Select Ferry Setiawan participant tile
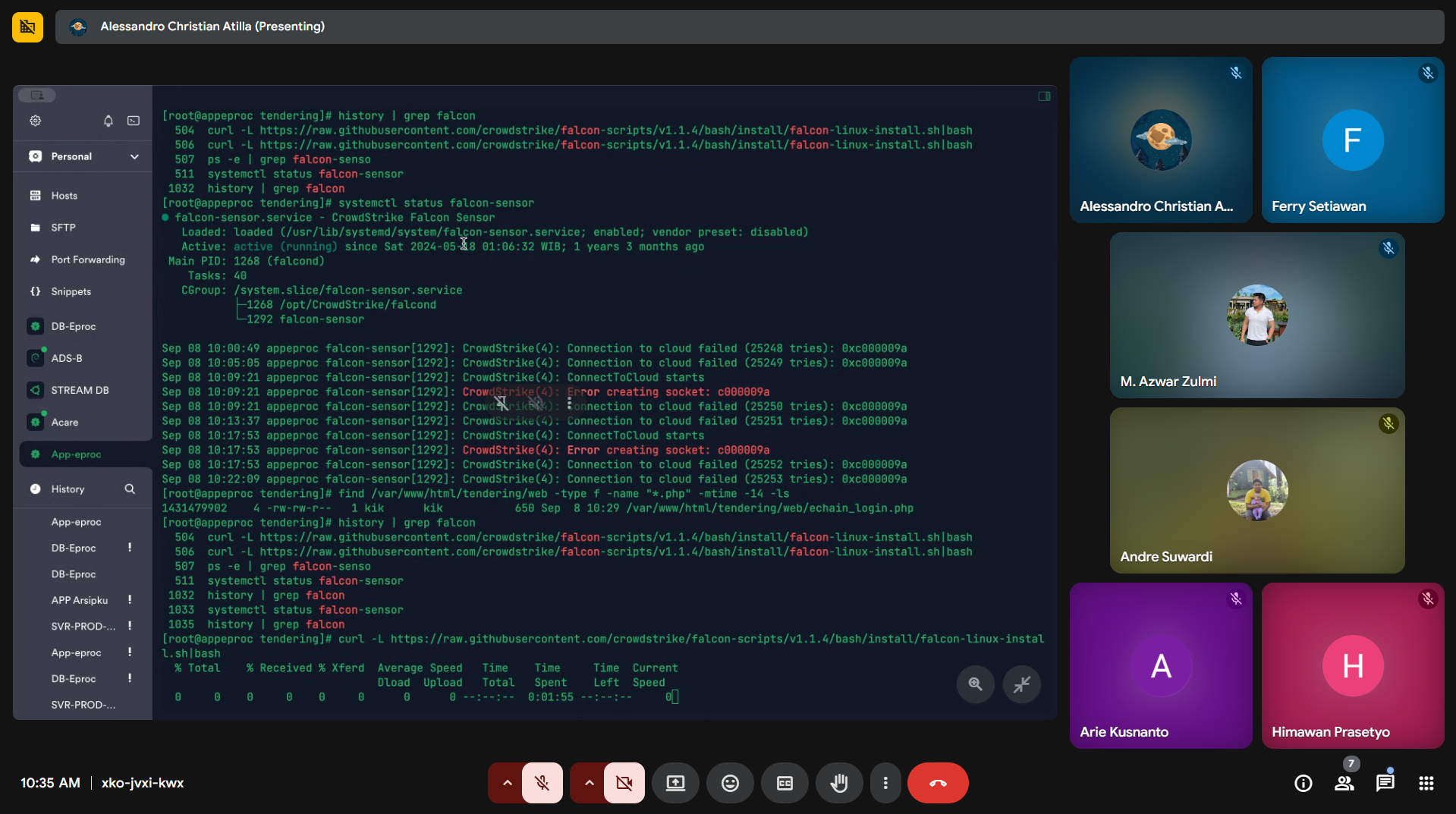Screen dimensions: 1456x814 coord(1352,140)
